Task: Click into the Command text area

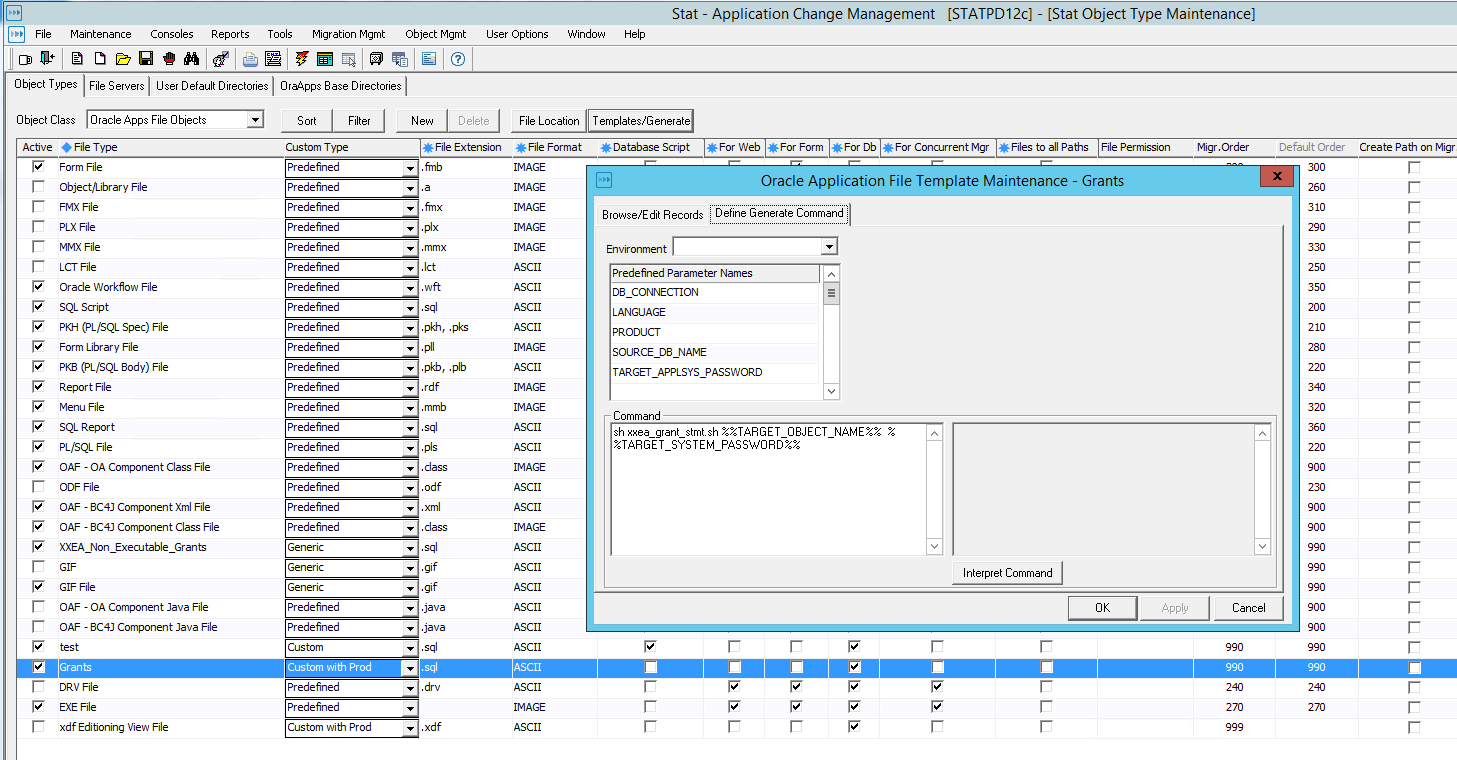Action: pyautogui.click(x=769, y=489)
